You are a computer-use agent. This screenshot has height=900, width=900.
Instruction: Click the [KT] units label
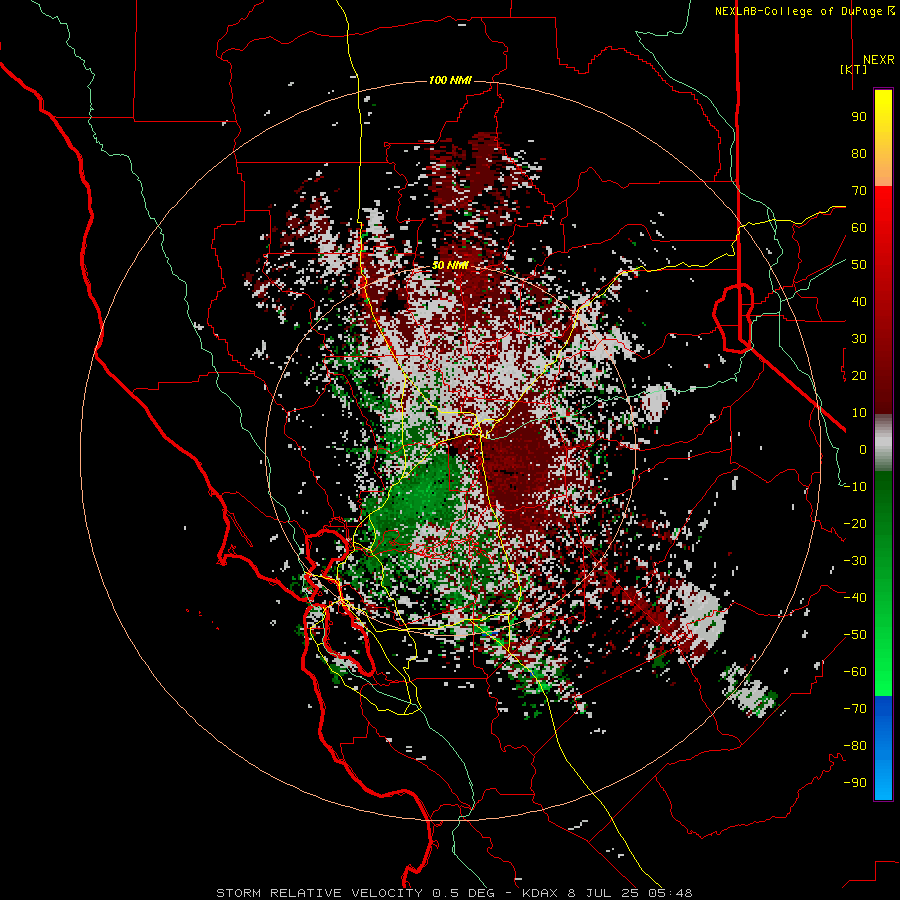coord(854,69)
